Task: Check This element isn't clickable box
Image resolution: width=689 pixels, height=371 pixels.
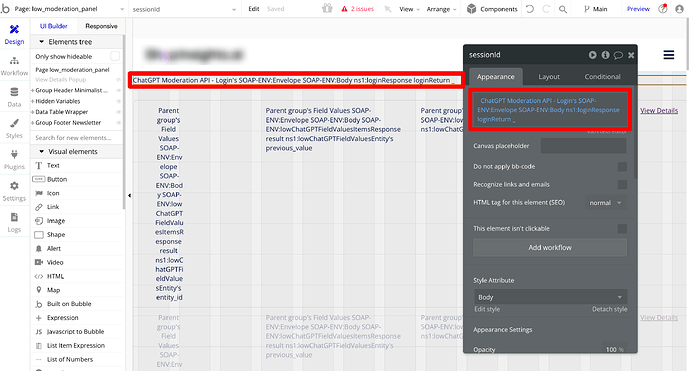Action: point(622,229)
